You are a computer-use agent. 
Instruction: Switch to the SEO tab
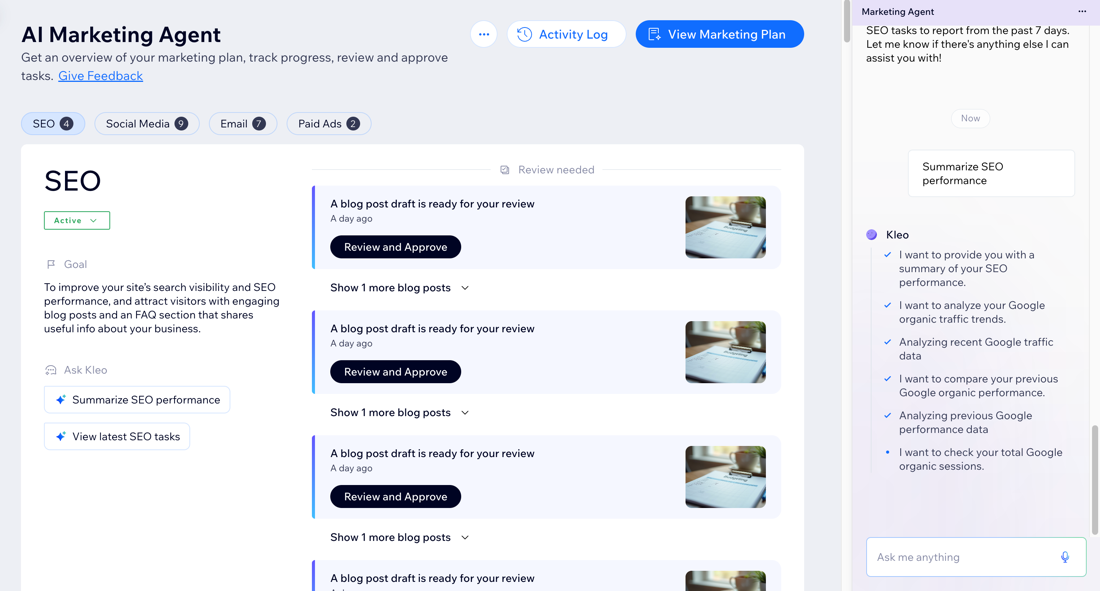click(x=53, y=124)
